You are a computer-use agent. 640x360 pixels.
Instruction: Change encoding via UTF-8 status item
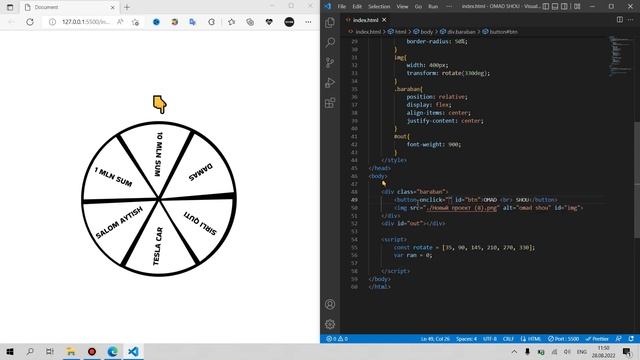[x=490, y=339]
